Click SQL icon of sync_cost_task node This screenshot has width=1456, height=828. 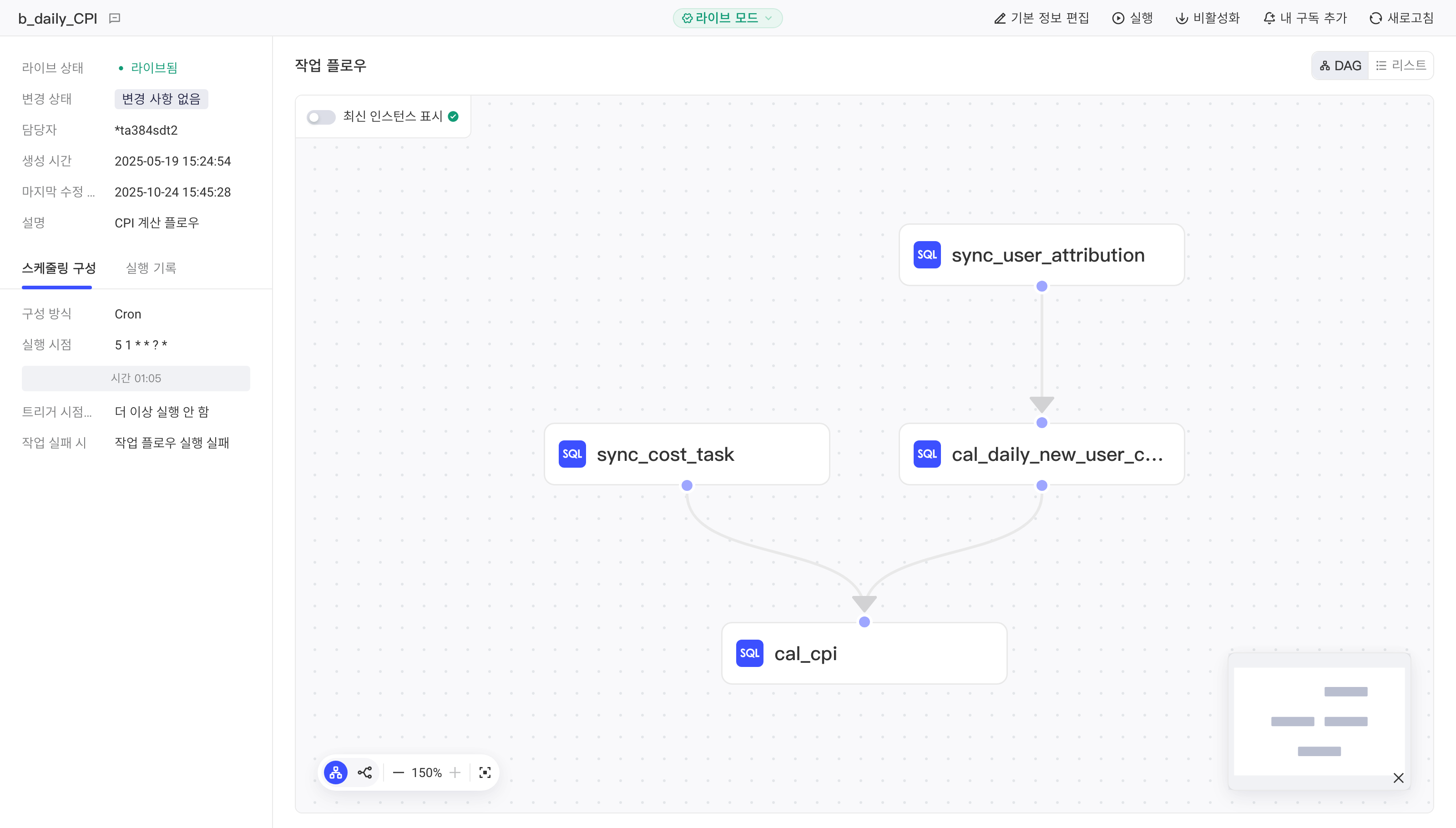[572, 454]
